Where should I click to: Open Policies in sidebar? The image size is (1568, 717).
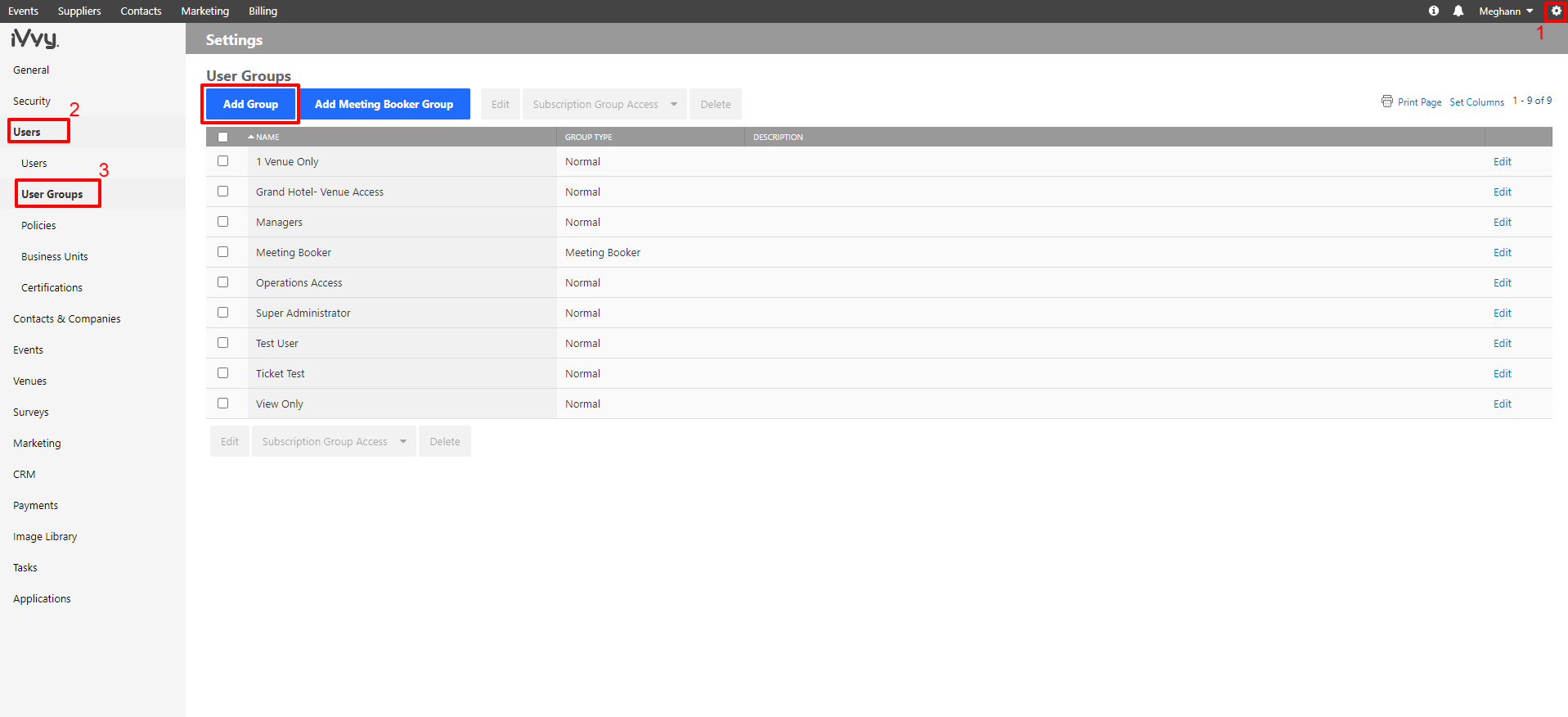(x=38, y=226)
